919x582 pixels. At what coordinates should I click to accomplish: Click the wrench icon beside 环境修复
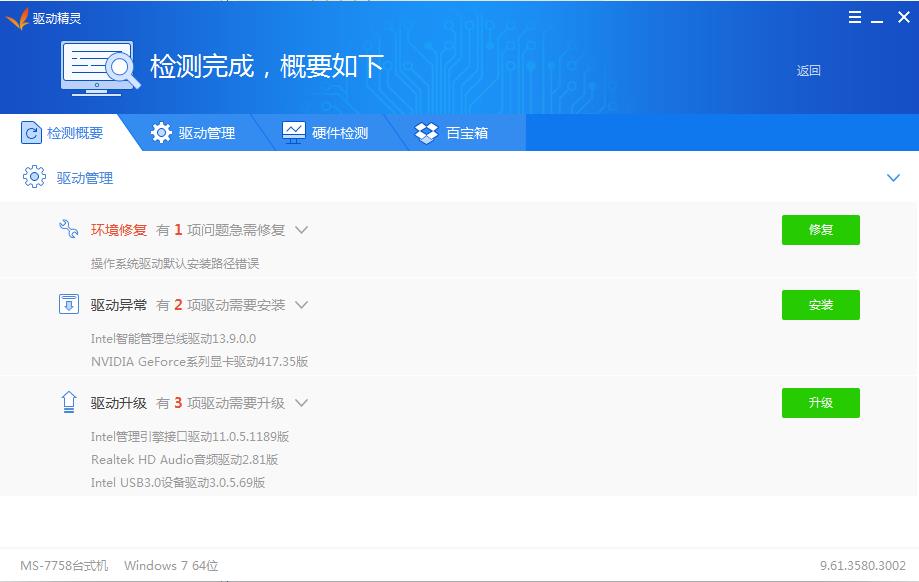pos(69,230)
